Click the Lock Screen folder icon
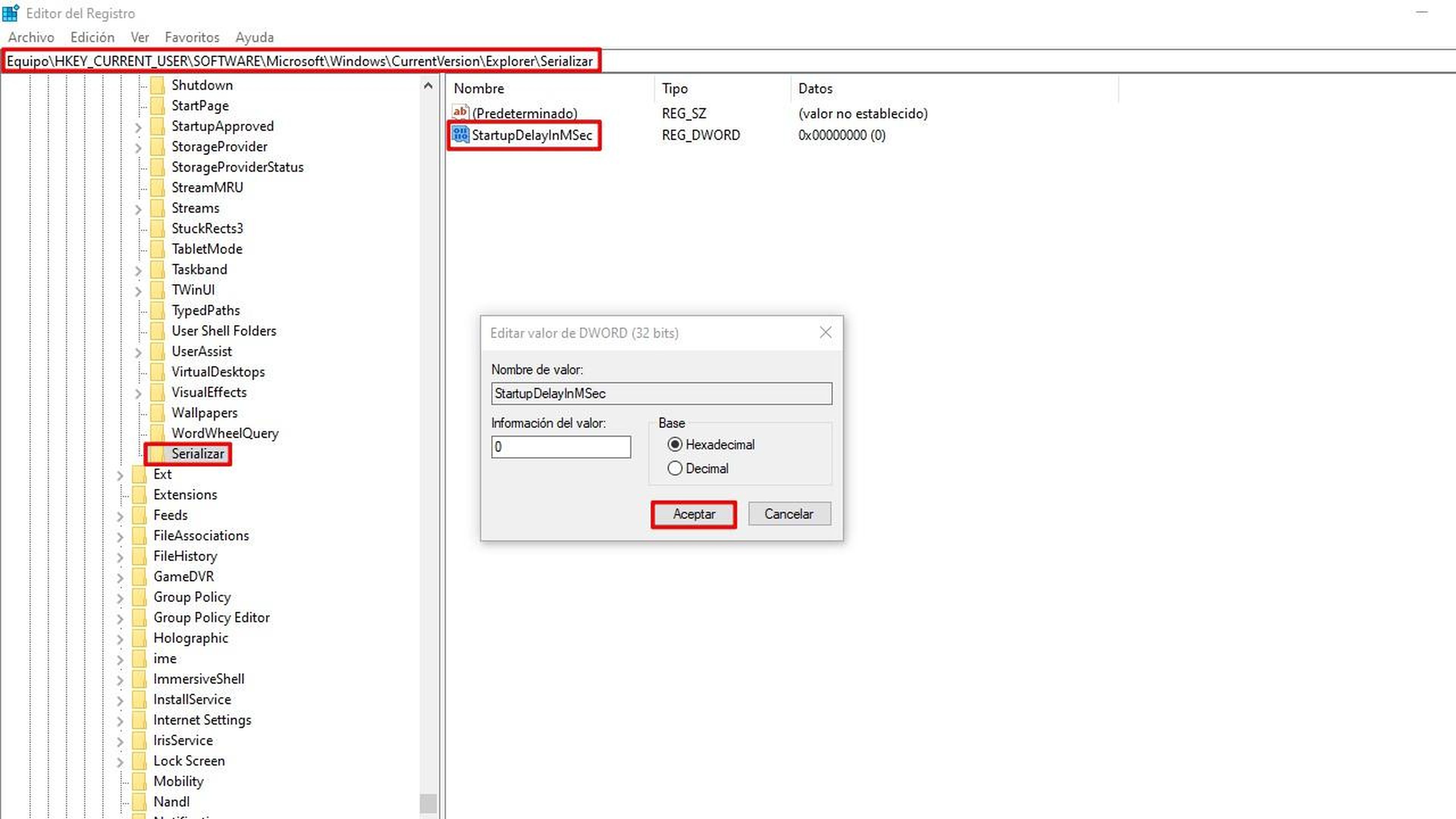The height and width of the screenshot is (819, 1456). 139,761
